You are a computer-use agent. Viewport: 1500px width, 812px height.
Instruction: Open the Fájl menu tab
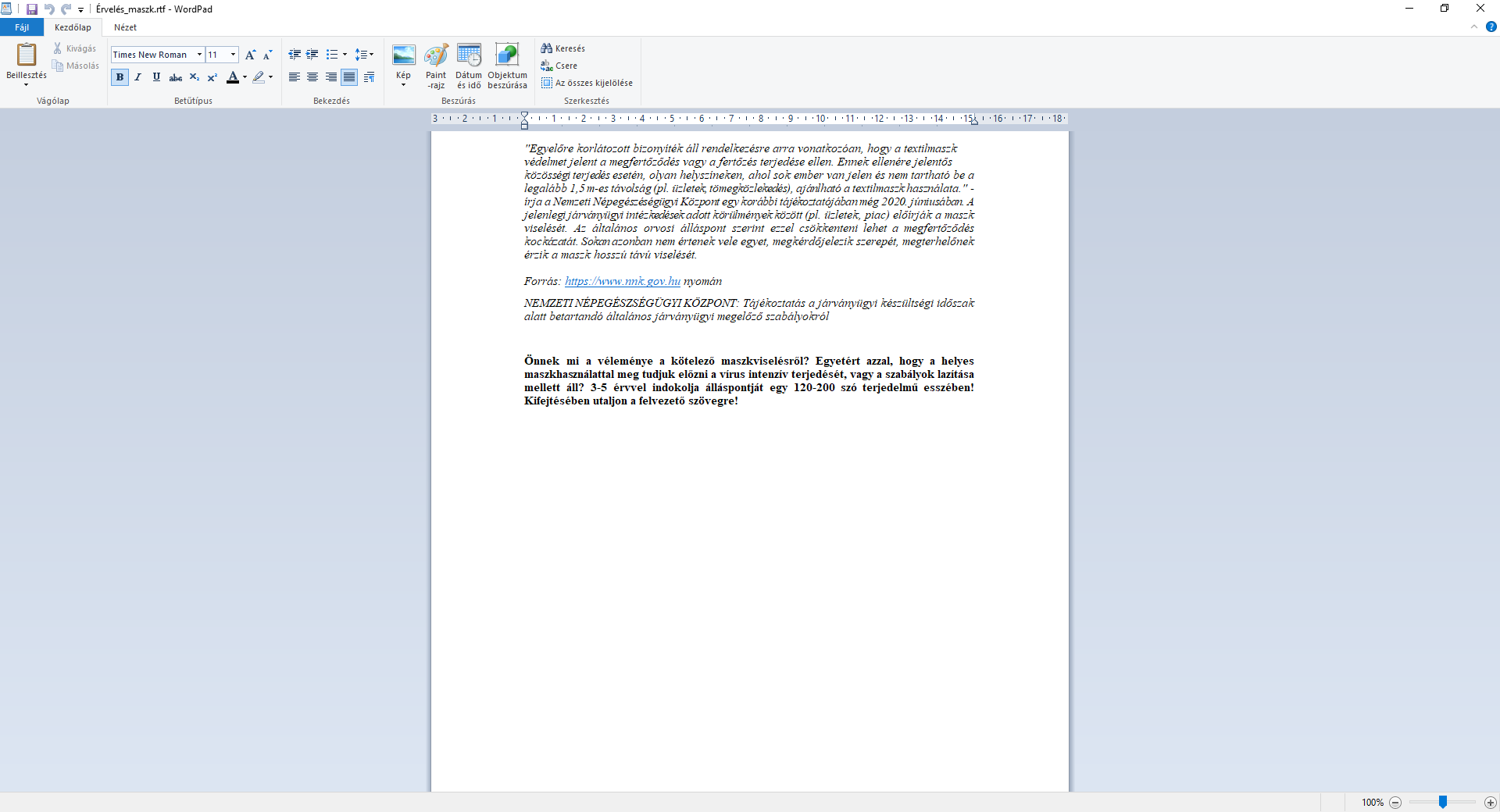[x=22, y=27]
